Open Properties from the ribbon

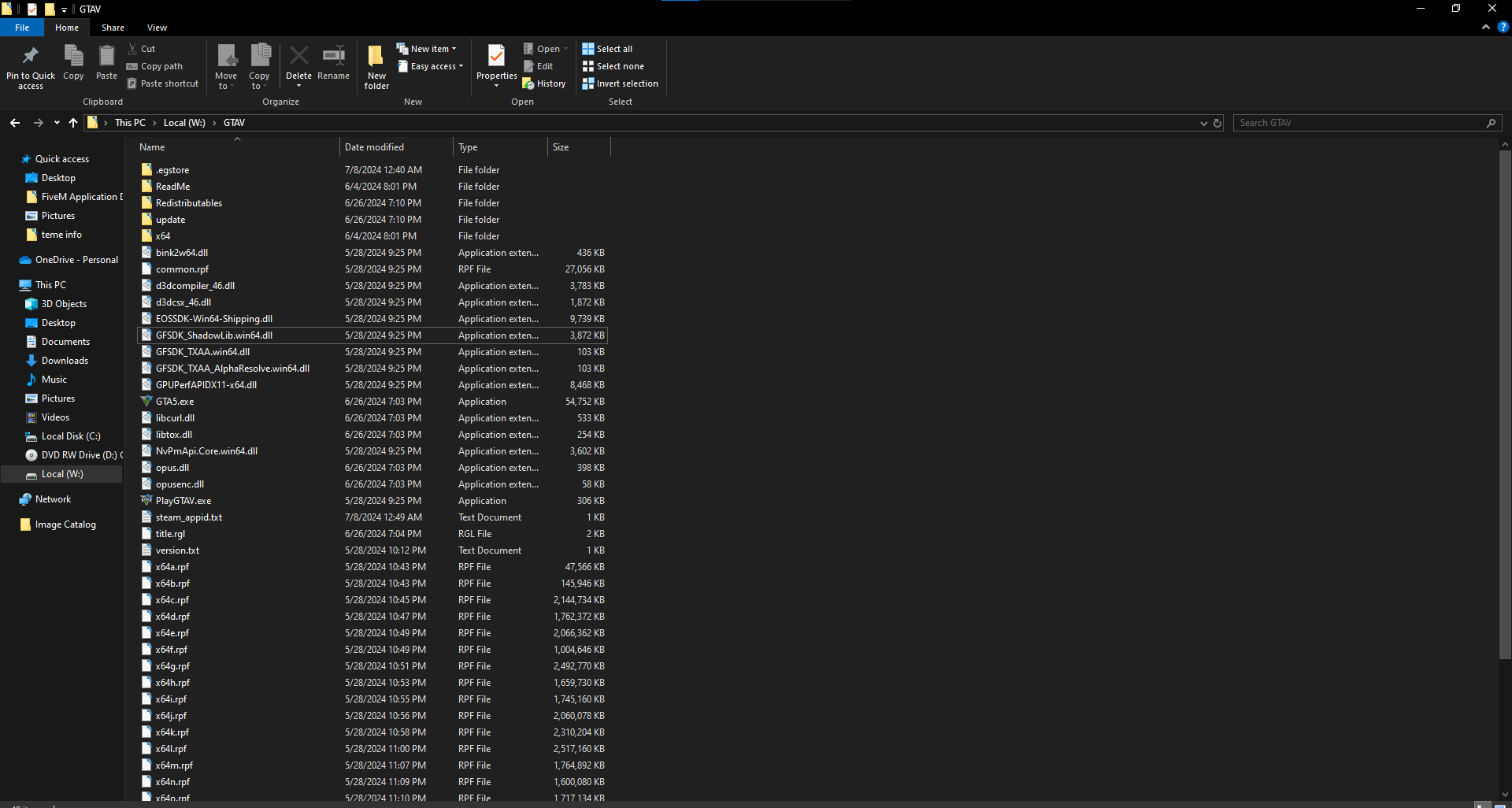tap(496, 57)
